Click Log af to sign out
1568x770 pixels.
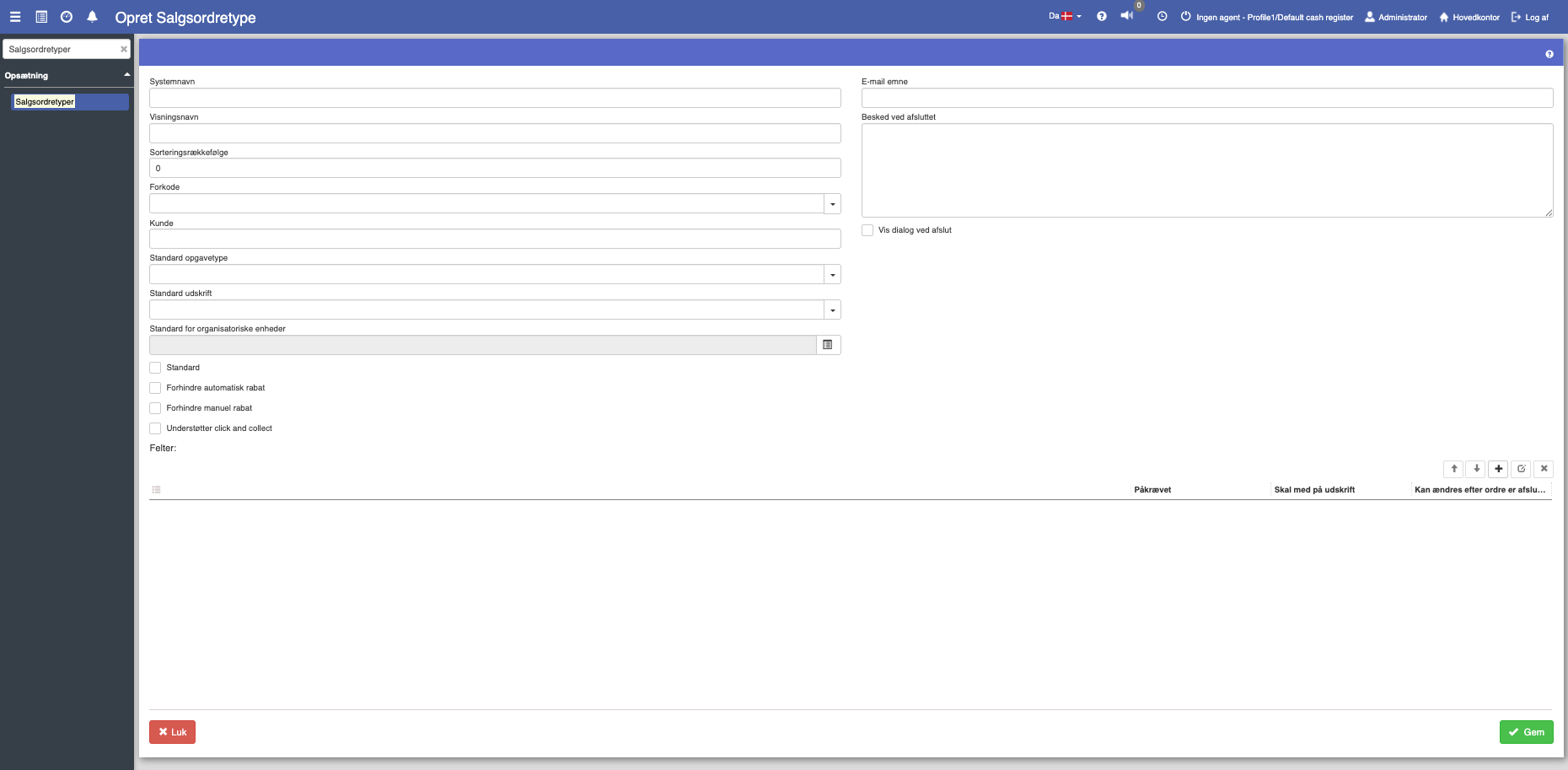(1530, 17)
